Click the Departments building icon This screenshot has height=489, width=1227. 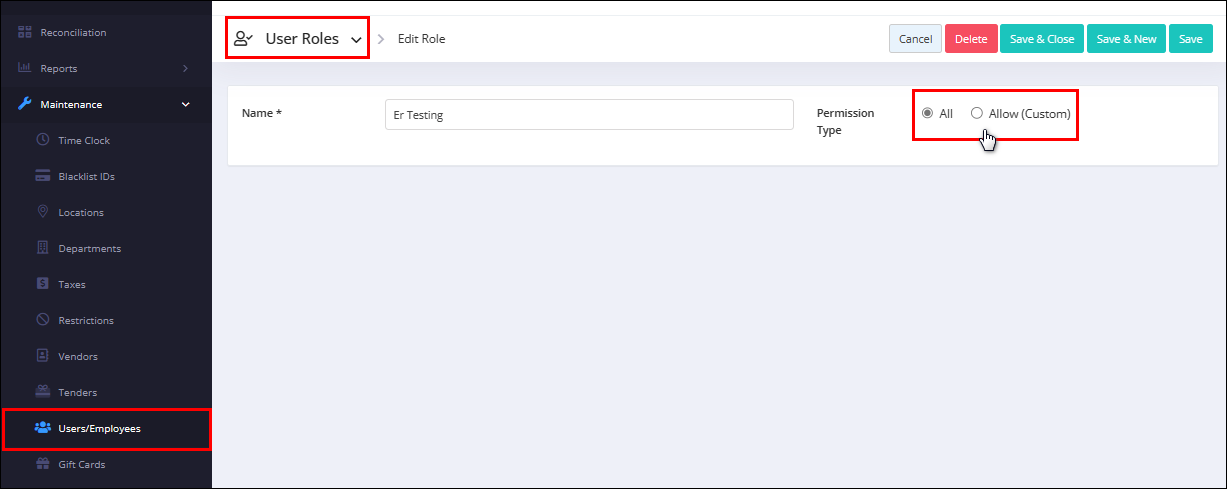tap(43, 248)
